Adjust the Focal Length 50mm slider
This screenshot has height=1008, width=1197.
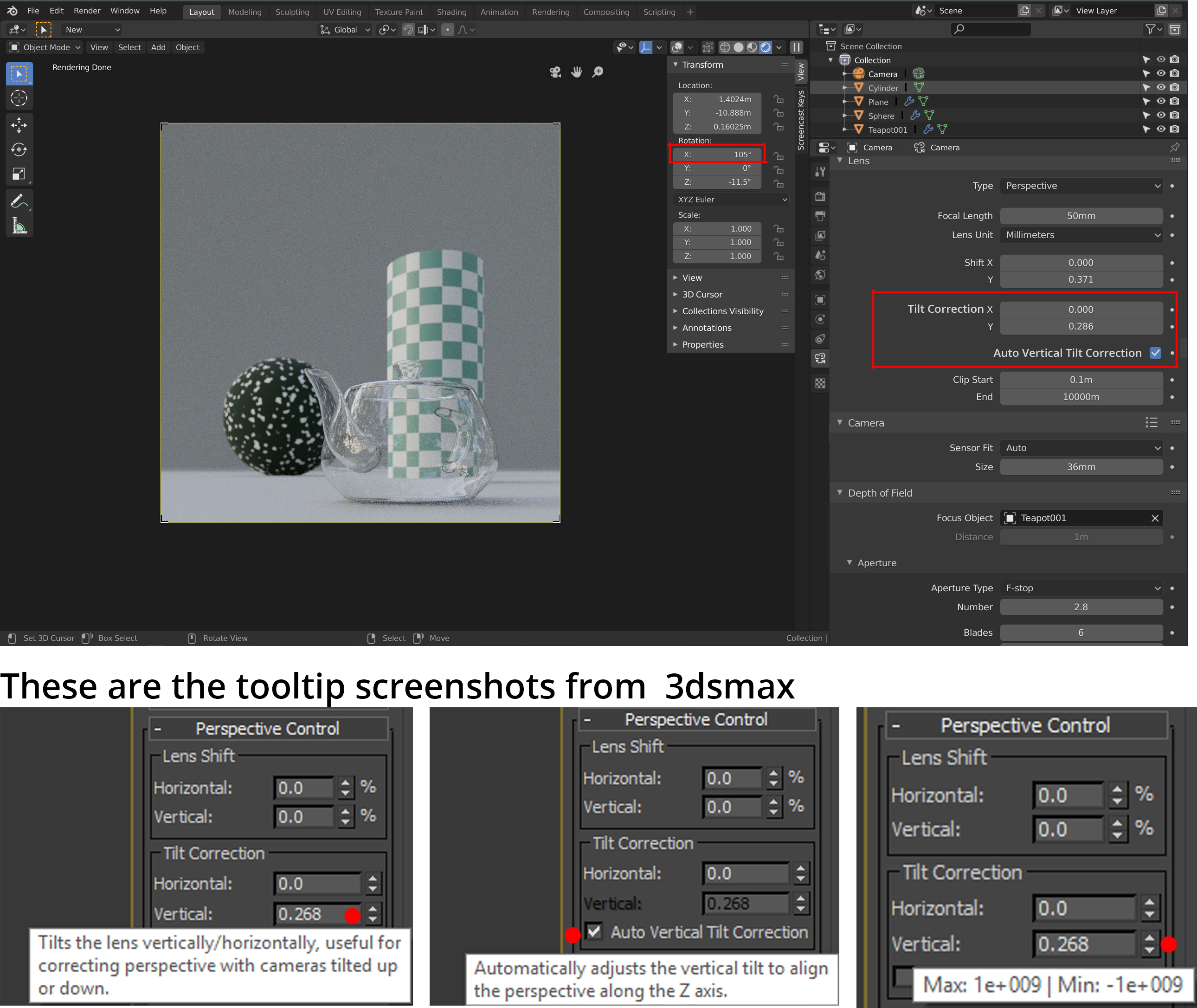click(1081, 216)
